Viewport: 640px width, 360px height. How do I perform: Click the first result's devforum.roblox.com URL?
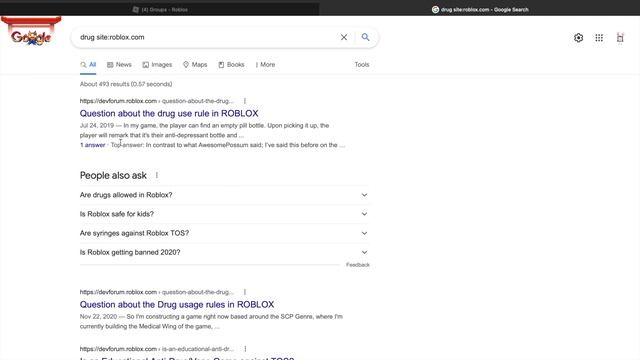(x=157, y=101)
